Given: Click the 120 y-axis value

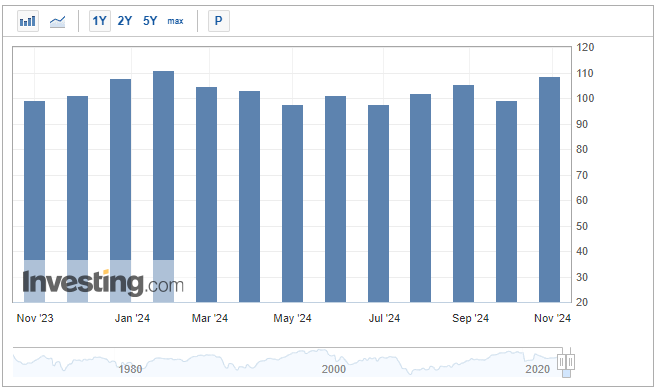Looking at the screenshot, I should (x=585, y=47).
